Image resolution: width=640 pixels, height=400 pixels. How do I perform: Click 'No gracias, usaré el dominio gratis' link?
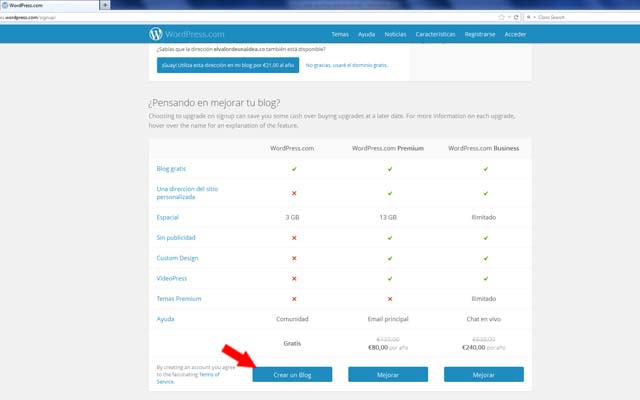tap(318, 64)
